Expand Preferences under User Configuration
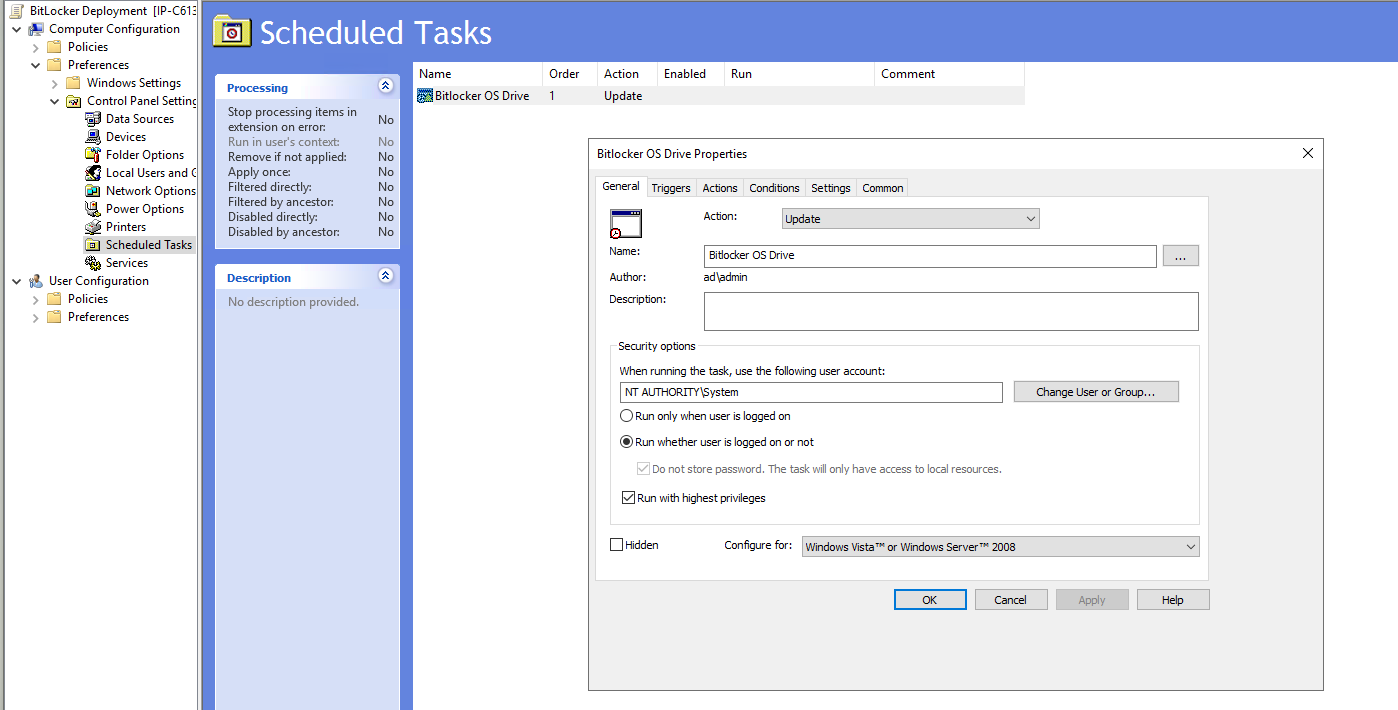This screenshot has height=710, width=1398. tap(36, 317)
